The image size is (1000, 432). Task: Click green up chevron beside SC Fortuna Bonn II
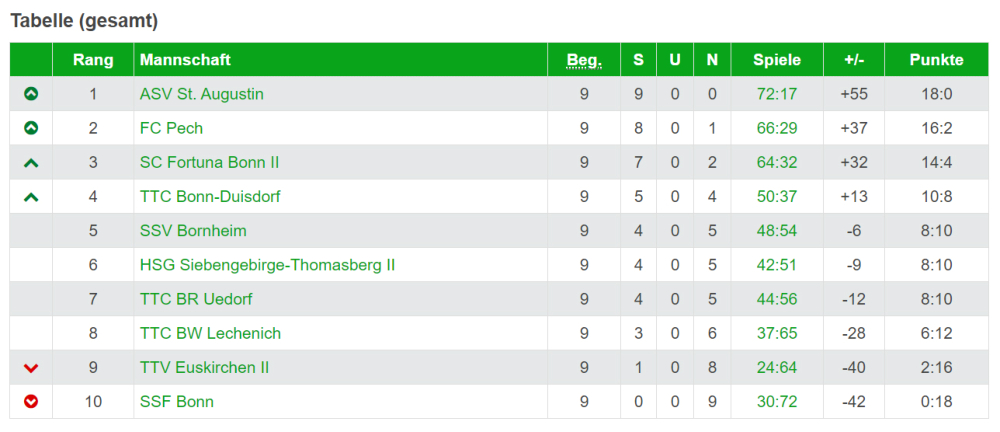click(31, 163)
